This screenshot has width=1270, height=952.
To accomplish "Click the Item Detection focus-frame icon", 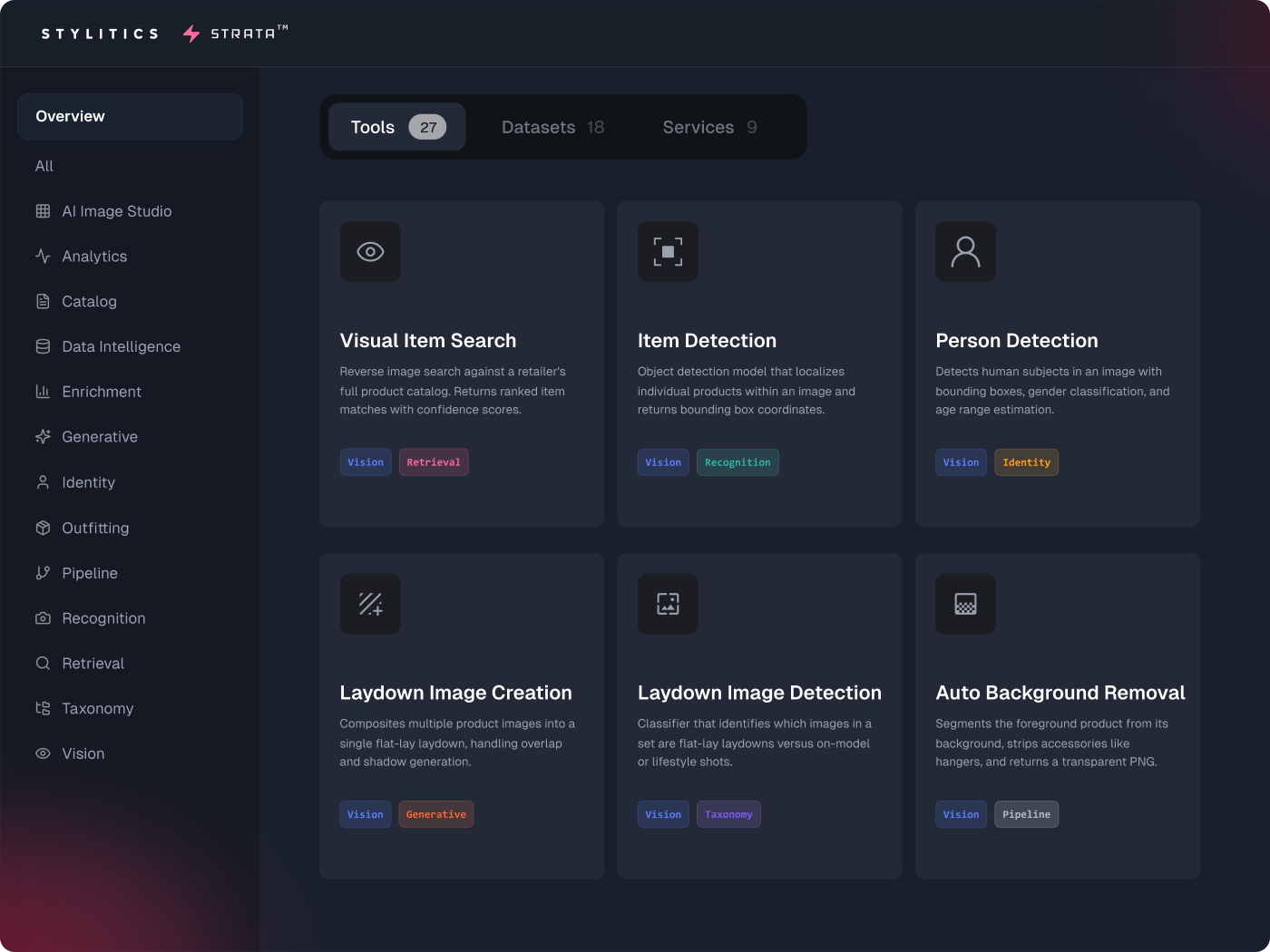I will click(668, 252).
